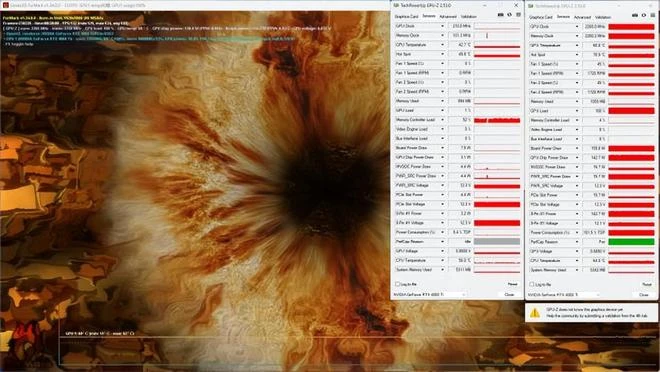Viewport: 660px width, 372px height.
Task: Open Validation tab in left GPU-Z window
Action: click(x=468, y=16)
